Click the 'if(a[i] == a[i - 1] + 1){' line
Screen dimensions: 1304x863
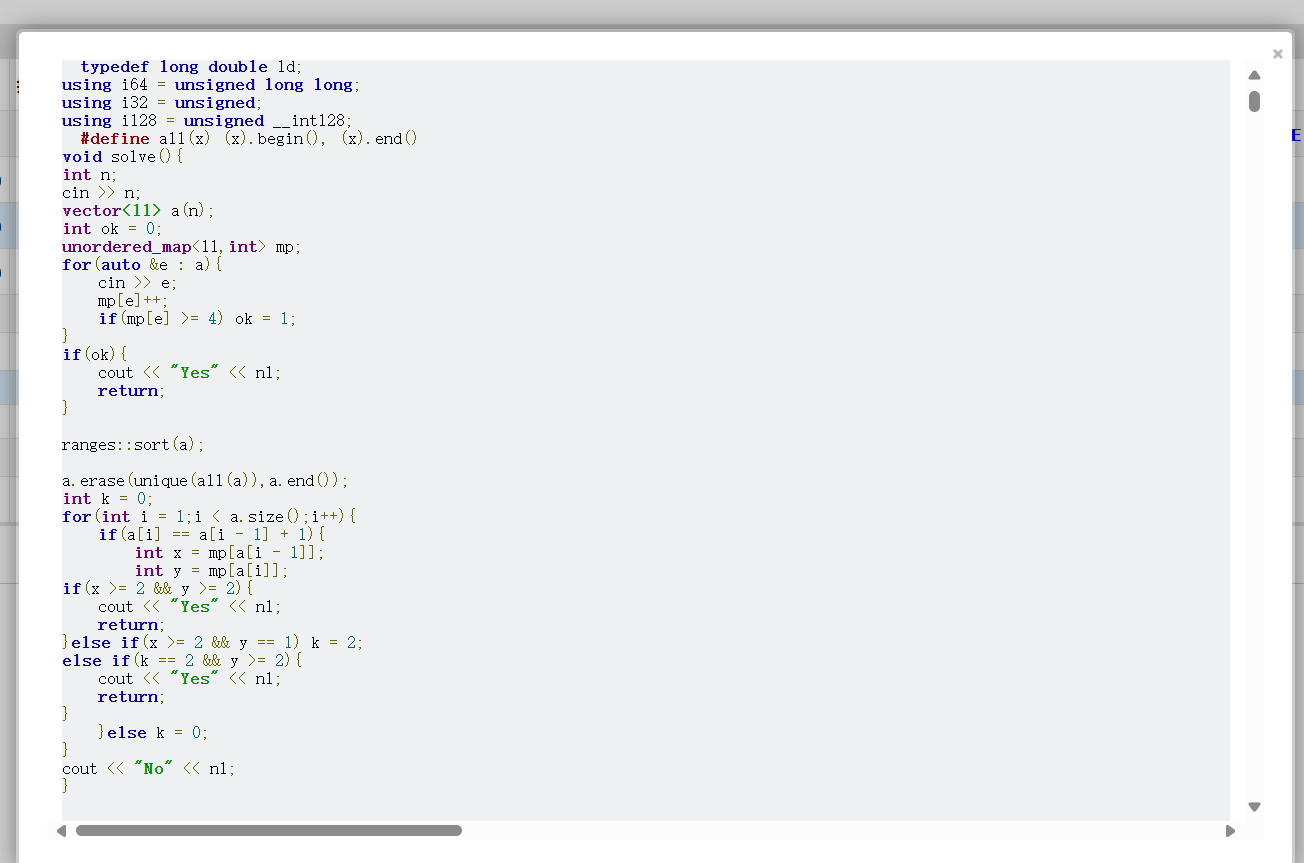coord(212,535)
